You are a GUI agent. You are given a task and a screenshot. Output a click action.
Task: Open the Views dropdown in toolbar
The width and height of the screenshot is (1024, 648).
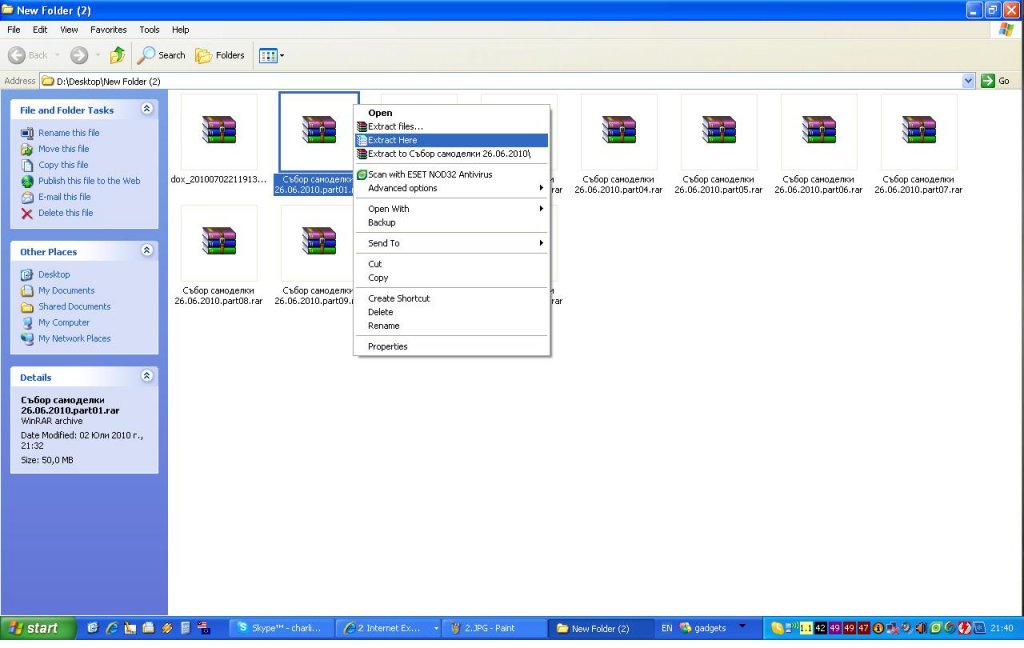(271, 55)
